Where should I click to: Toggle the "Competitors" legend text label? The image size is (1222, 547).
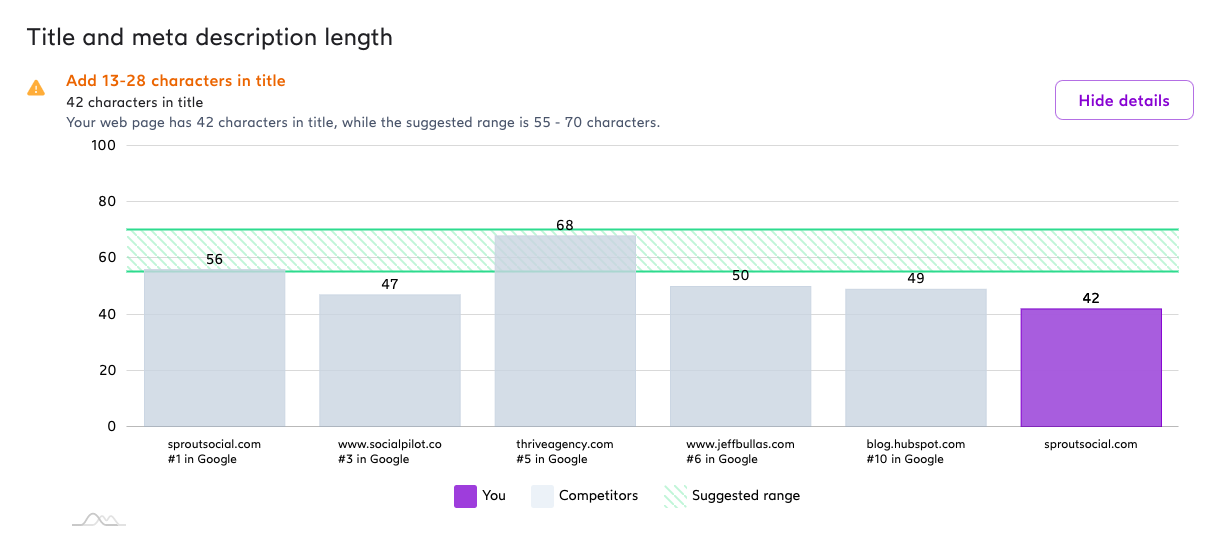point(598,496)
